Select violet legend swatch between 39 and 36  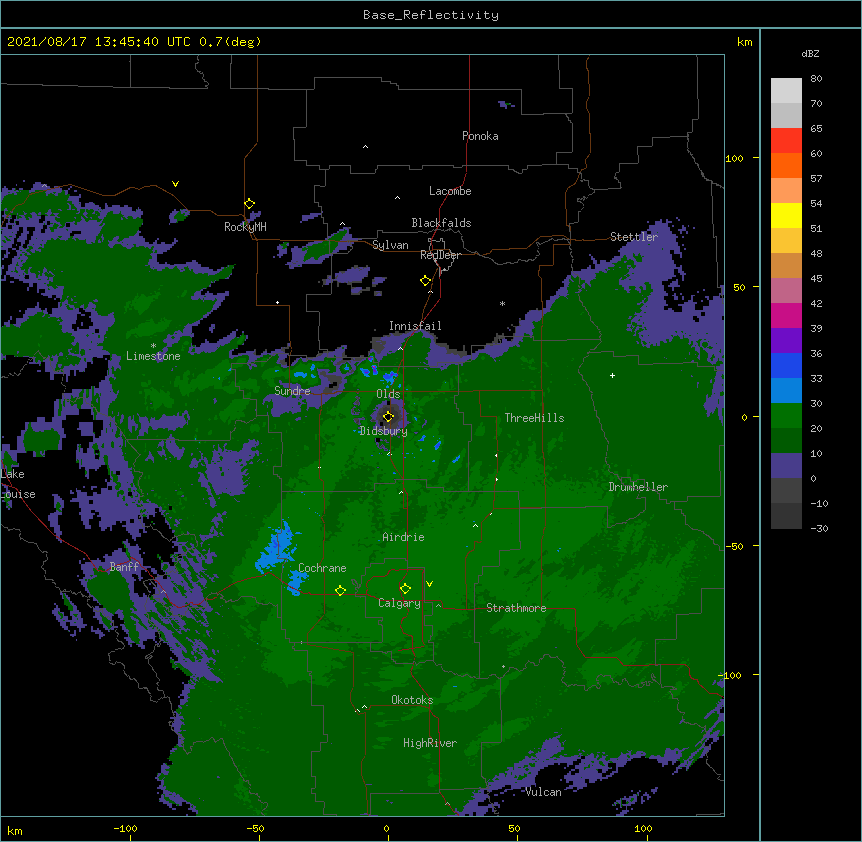click(x=786, y=341)
